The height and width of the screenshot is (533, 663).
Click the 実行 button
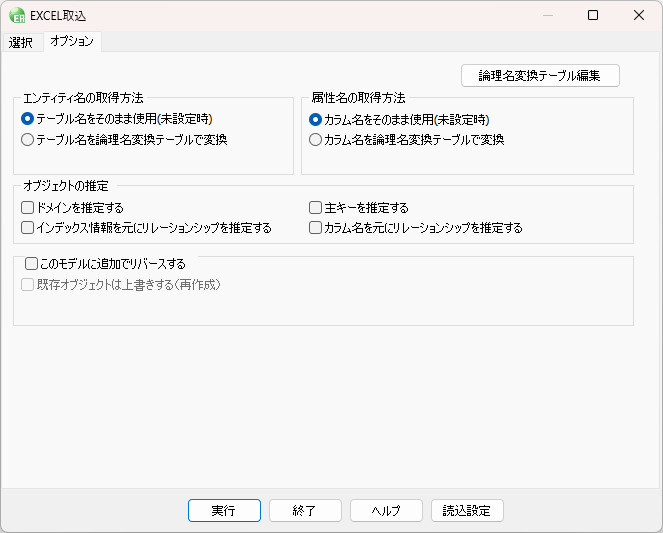click(224, 511)
